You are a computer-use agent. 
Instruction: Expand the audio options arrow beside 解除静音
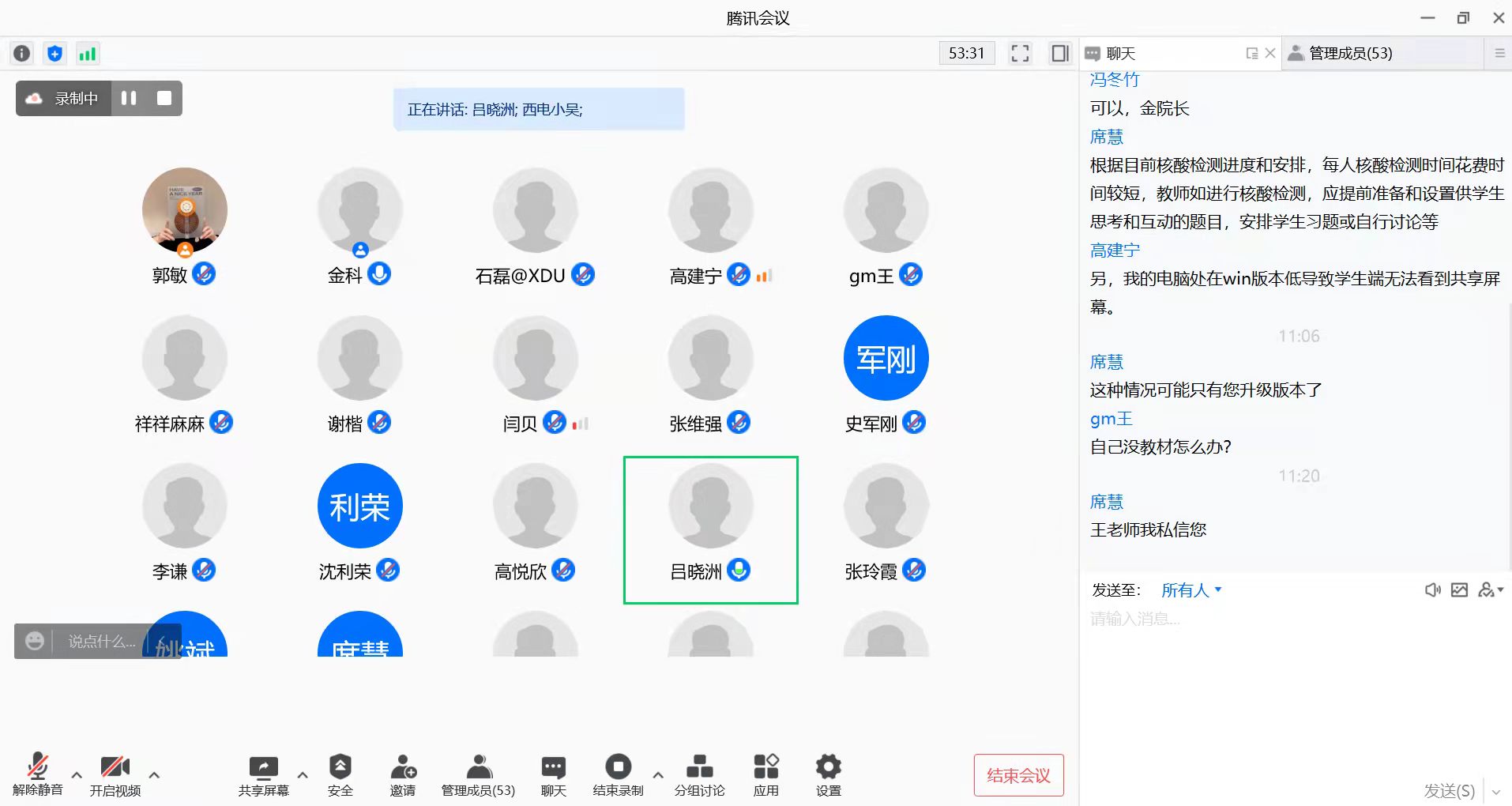[77, 775]
